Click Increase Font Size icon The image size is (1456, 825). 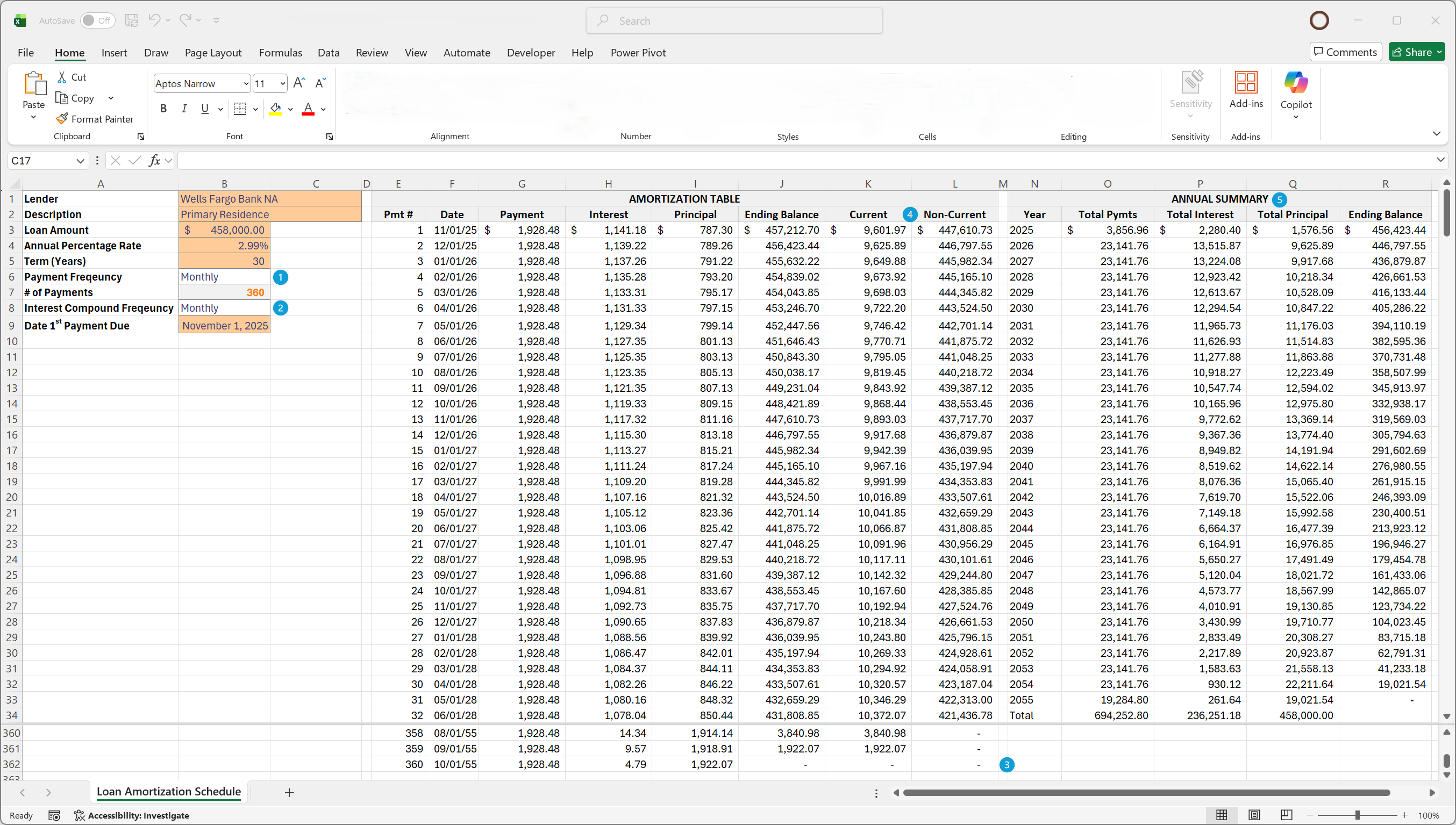coord(299,83)
